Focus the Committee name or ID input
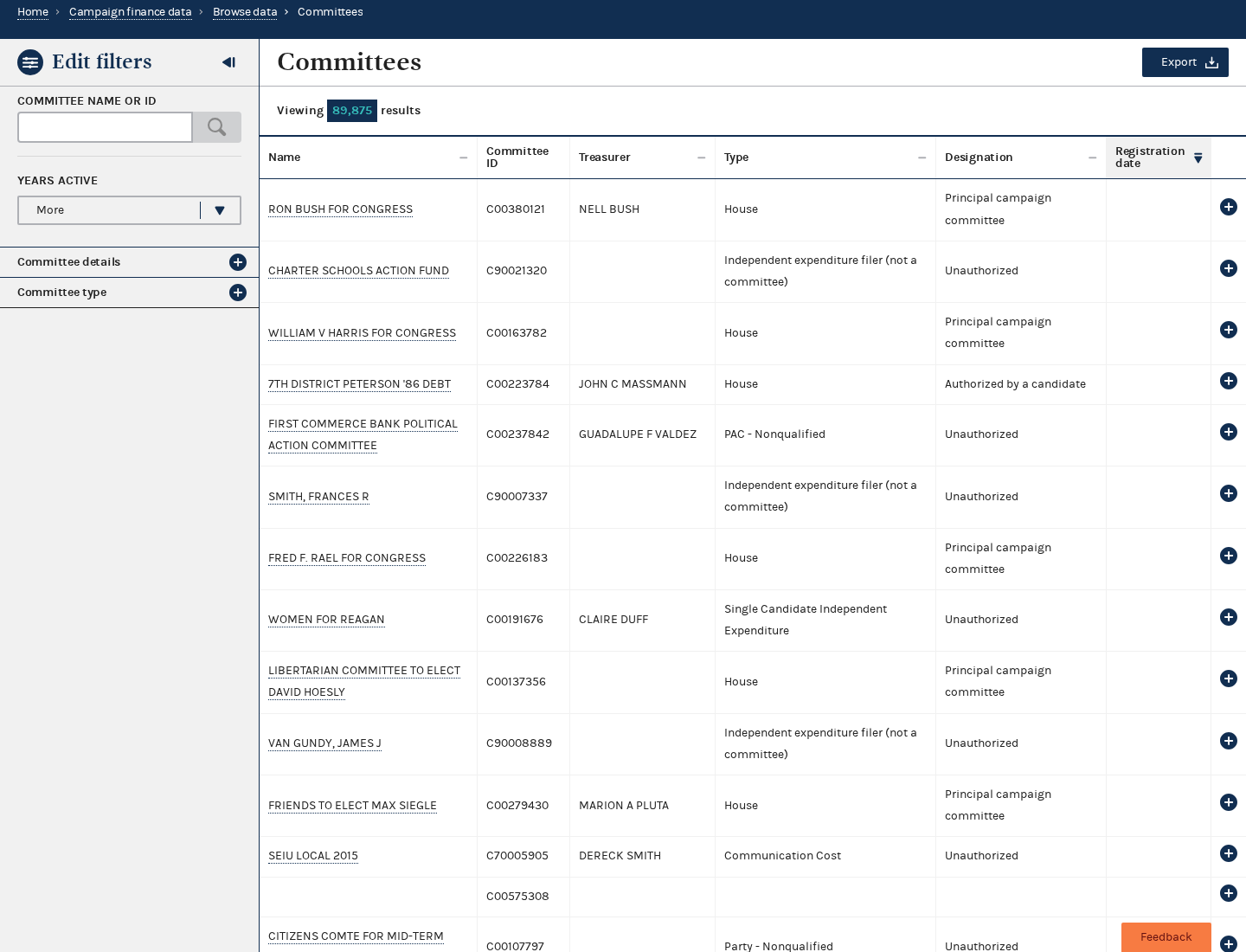 [105, 127]
